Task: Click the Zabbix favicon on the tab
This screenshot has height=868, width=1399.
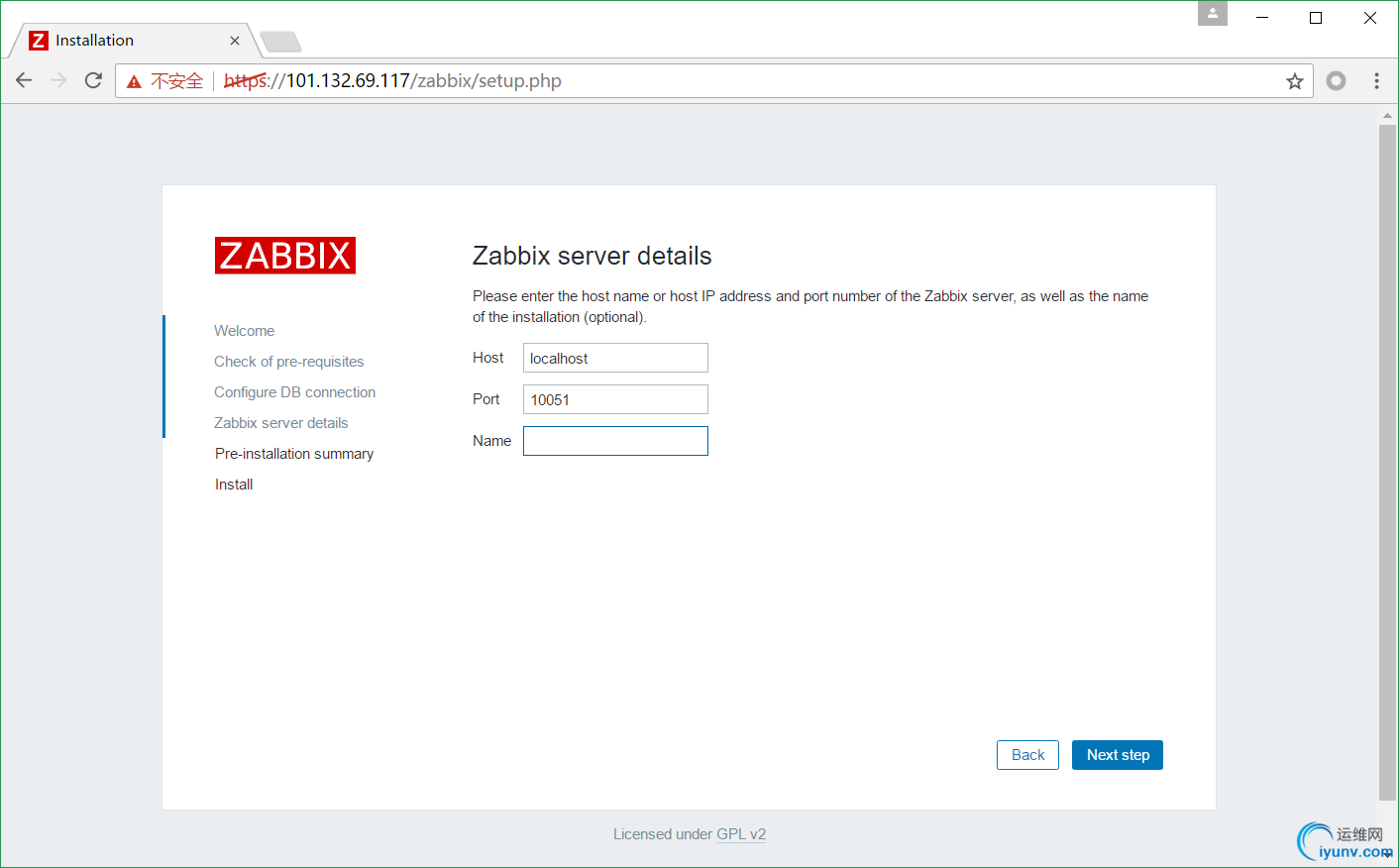Action: [x=39, y=41]
